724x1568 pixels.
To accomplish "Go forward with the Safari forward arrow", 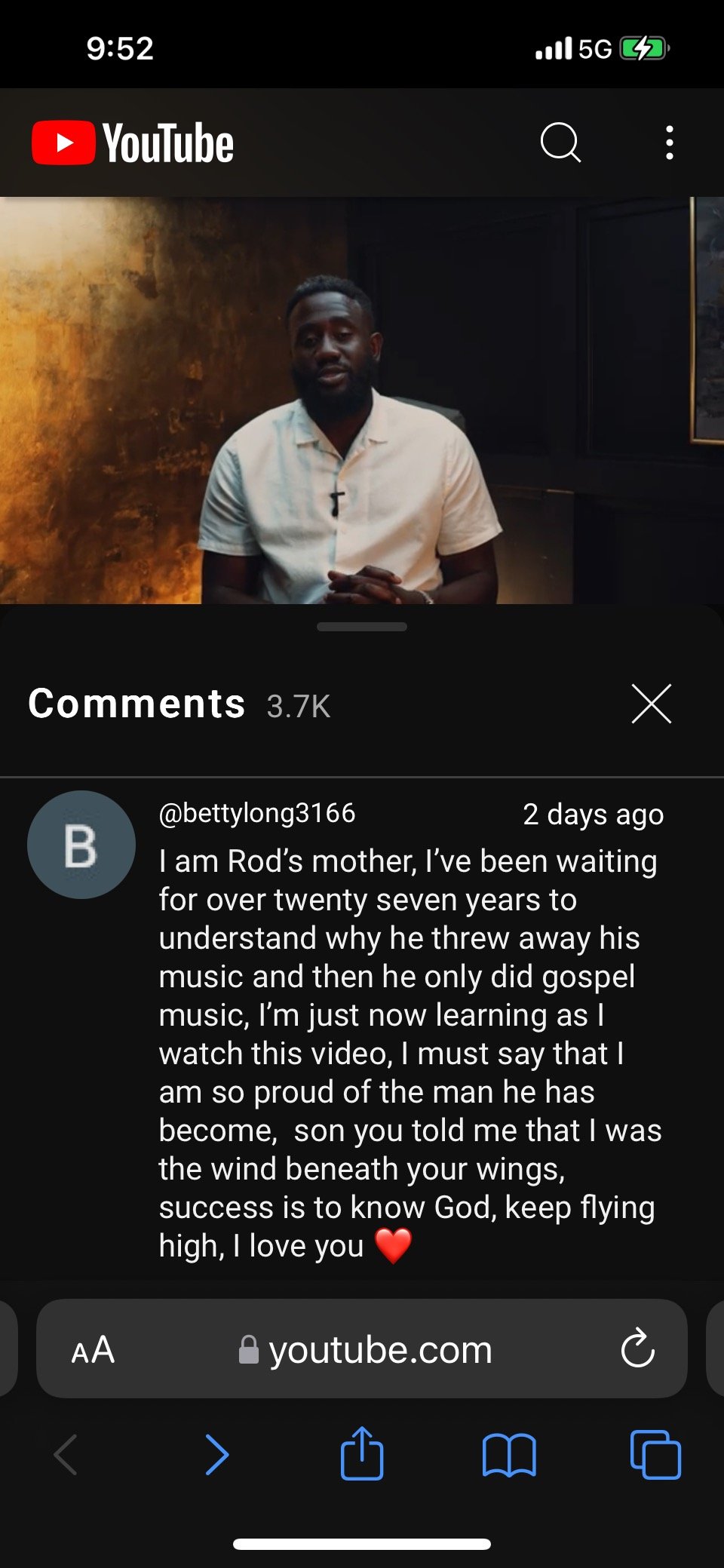I will (x=217, y=1454).
